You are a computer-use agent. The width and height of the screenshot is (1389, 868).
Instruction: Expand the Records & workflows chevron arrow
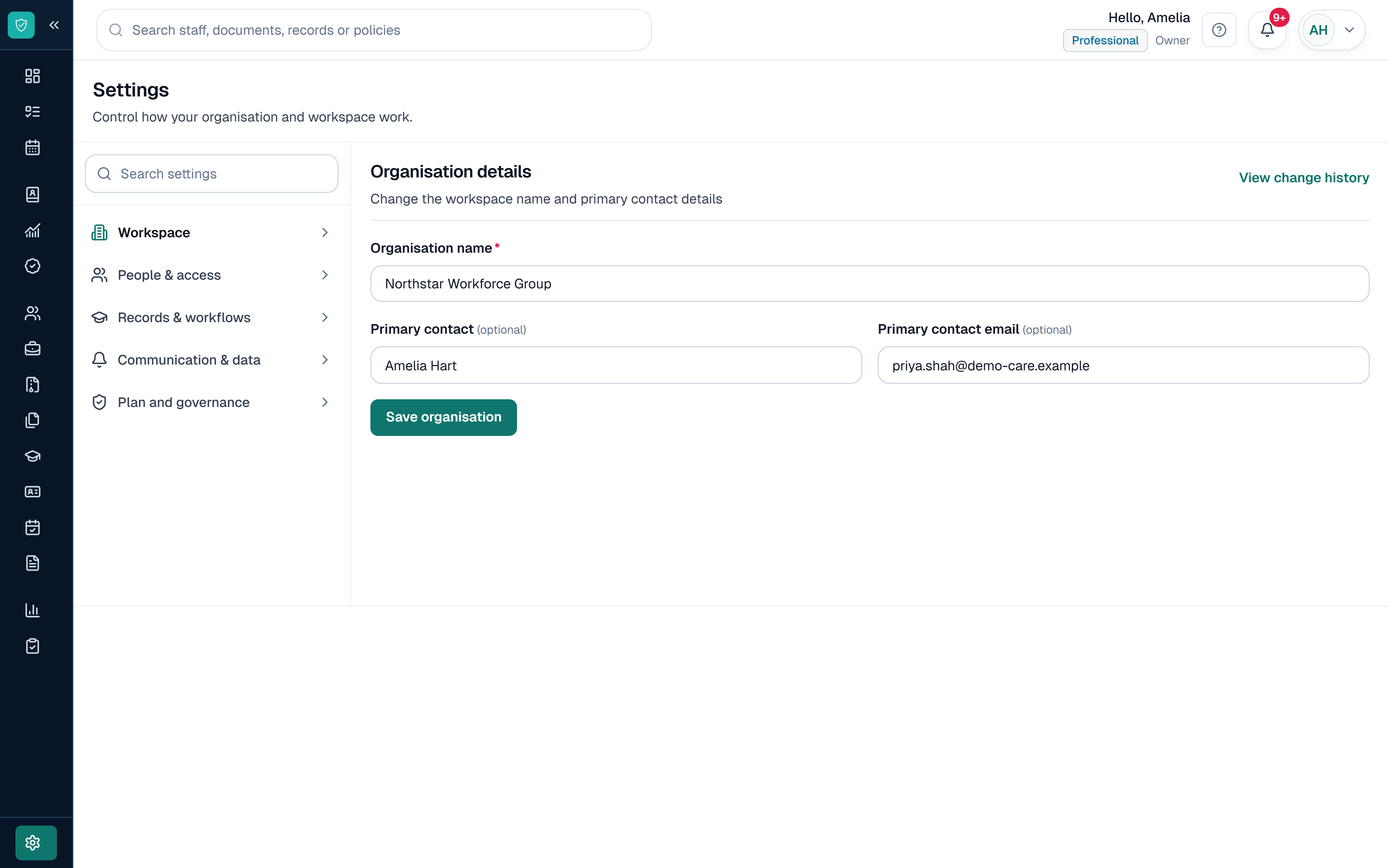click(325, 318)
